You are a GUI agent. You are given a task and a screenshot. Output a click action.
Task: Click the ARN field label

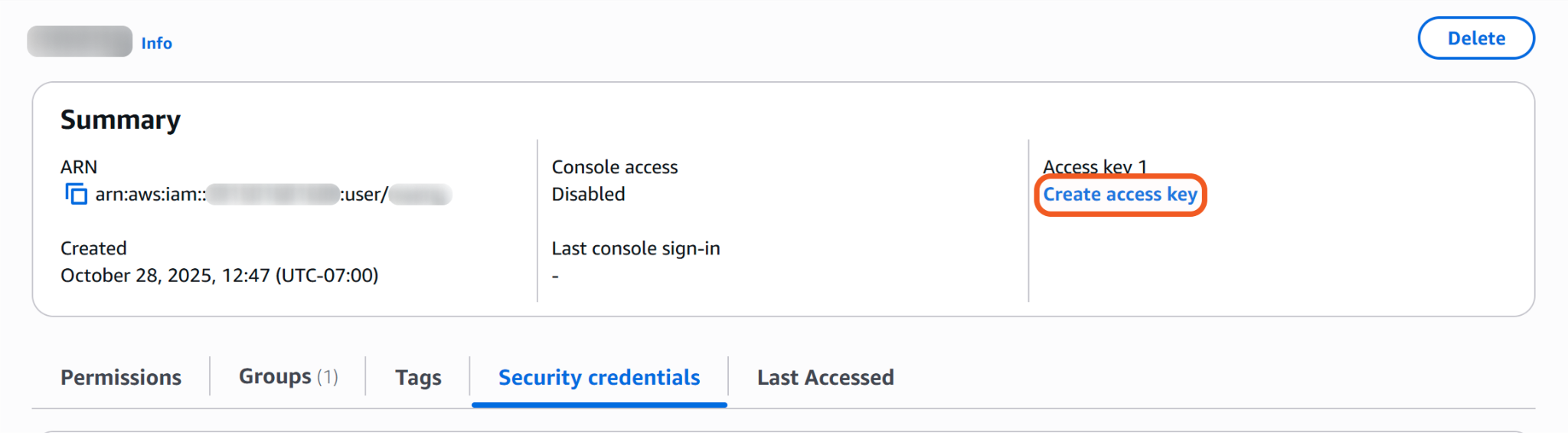[79, 167]
